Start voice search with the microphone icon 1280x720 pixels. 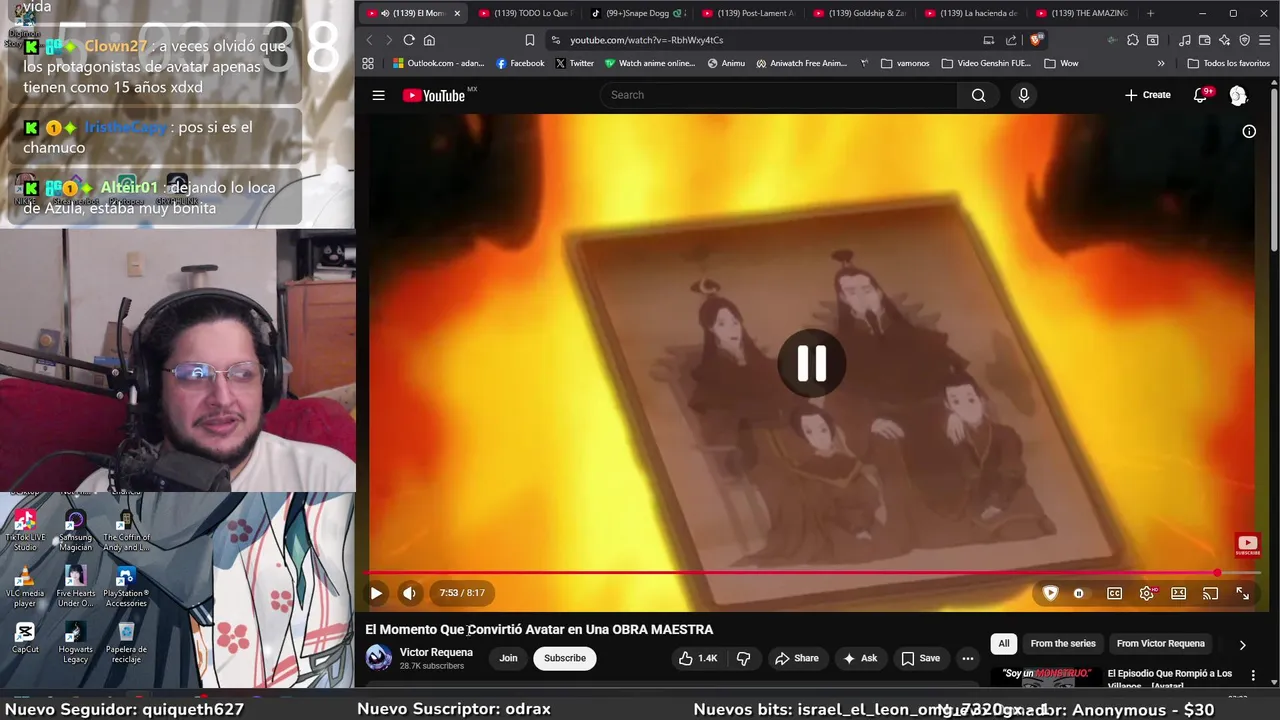click(1023, 95)
